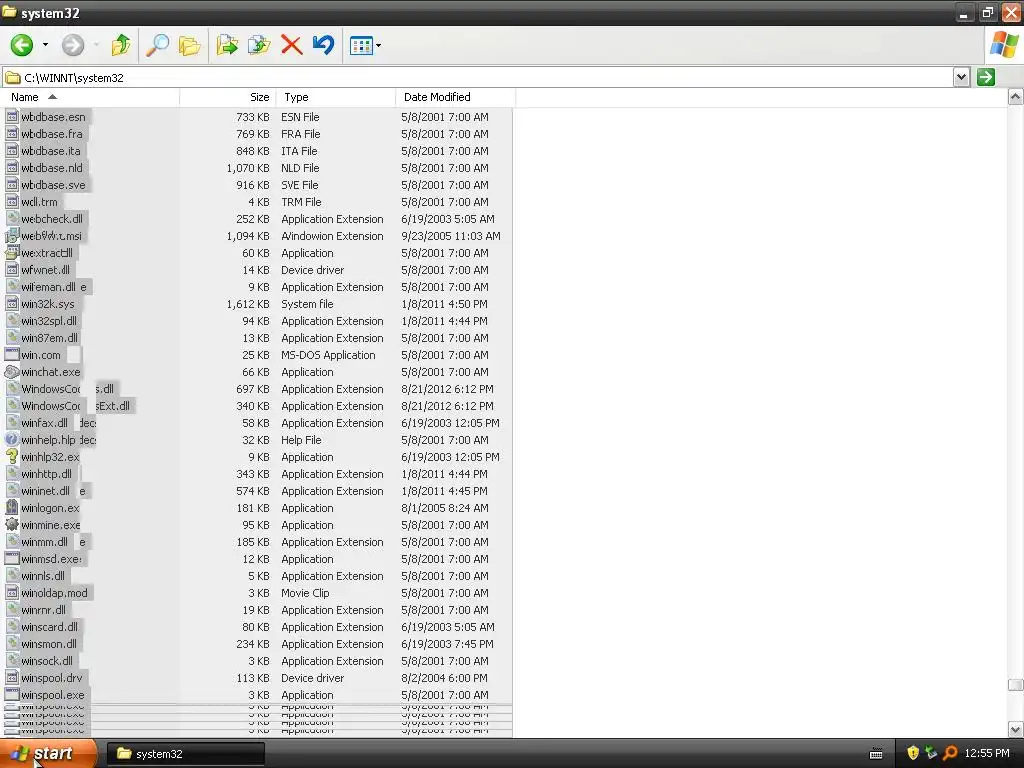Select file winrnr.dll

pos(44,610)
